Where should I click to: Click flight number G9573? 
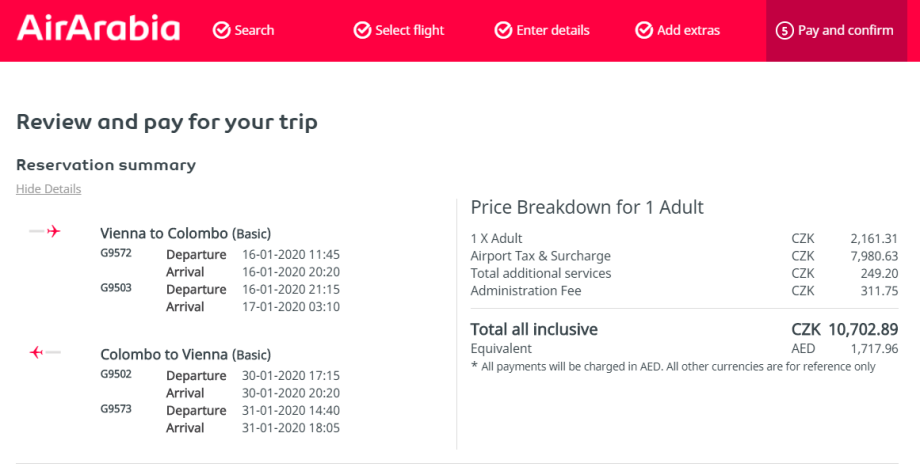click(116, 409)
